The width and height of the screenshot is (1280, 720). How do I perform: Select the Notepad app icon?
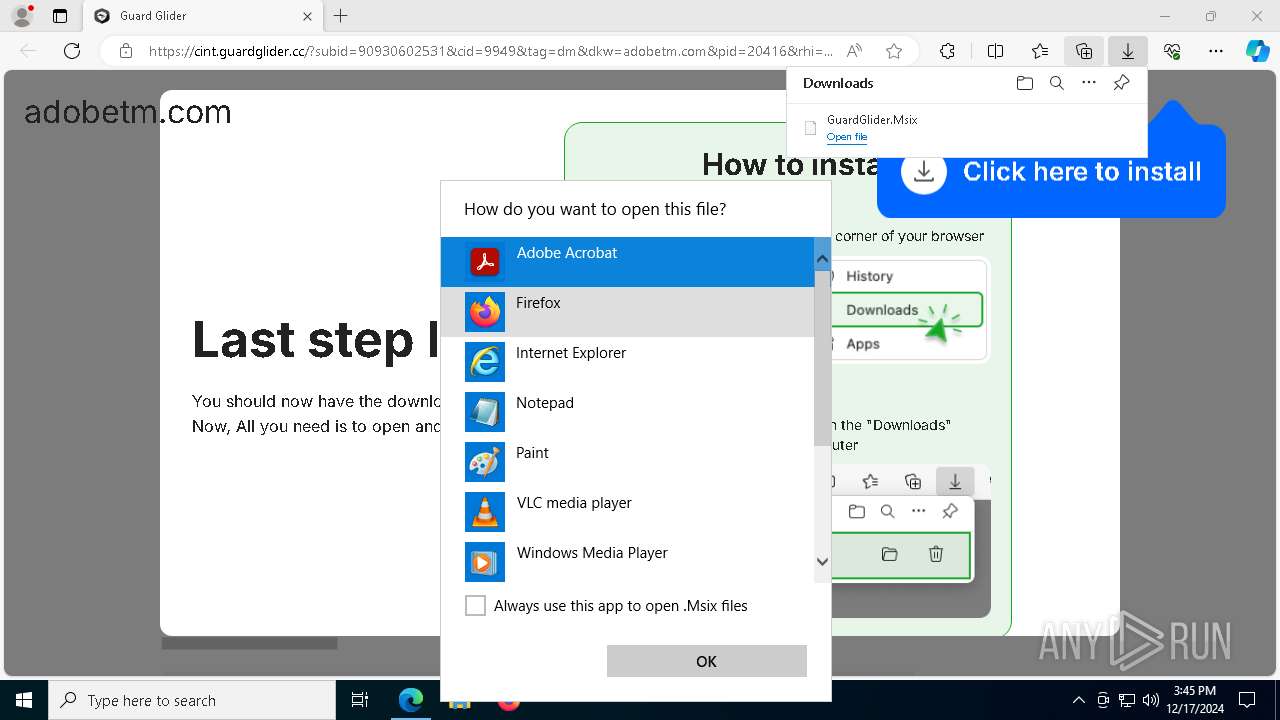pos(485,412)
